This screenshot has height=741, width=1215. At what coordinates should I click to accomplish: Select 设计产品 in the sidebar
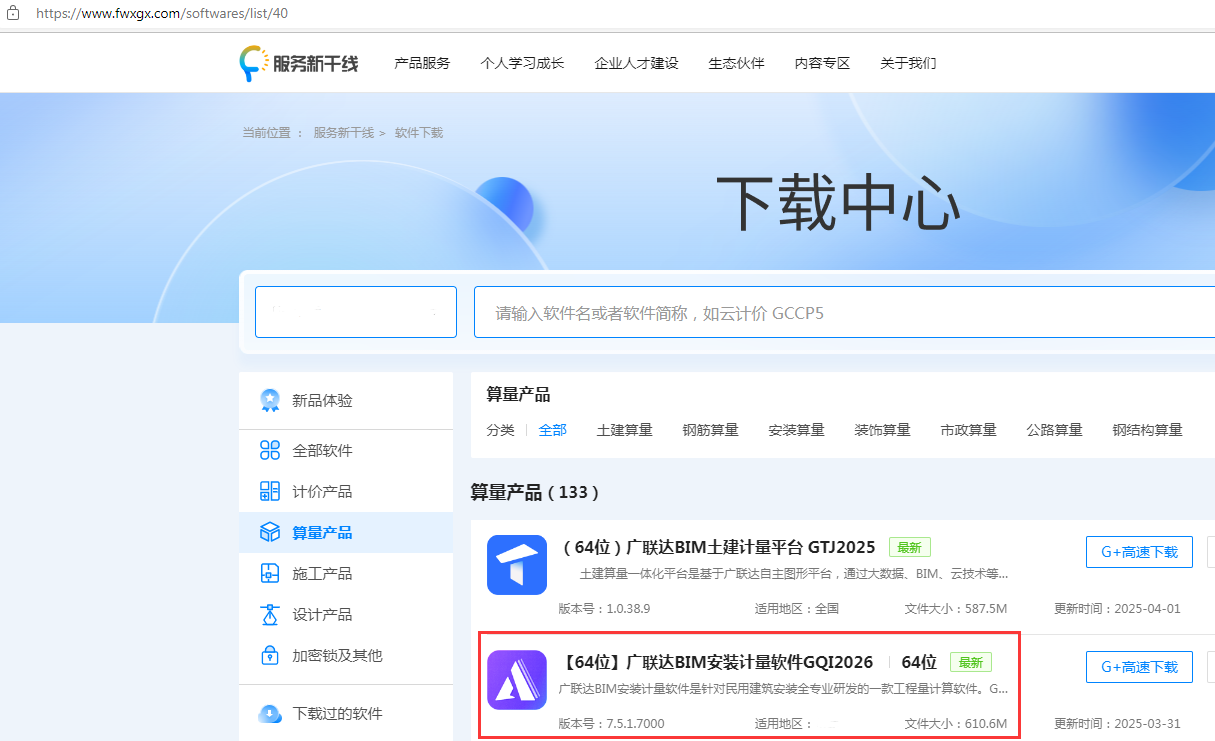pyautogui.click(x=346, y=614)
